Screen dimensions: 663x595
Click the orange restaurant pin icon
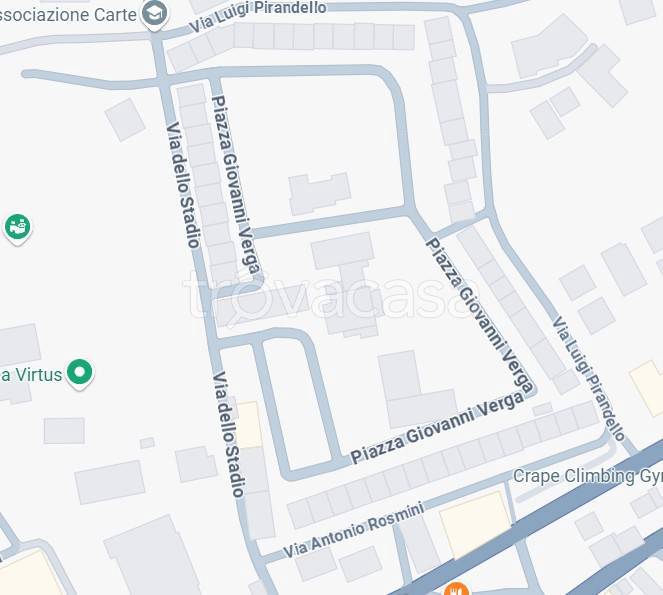(456, 589)
